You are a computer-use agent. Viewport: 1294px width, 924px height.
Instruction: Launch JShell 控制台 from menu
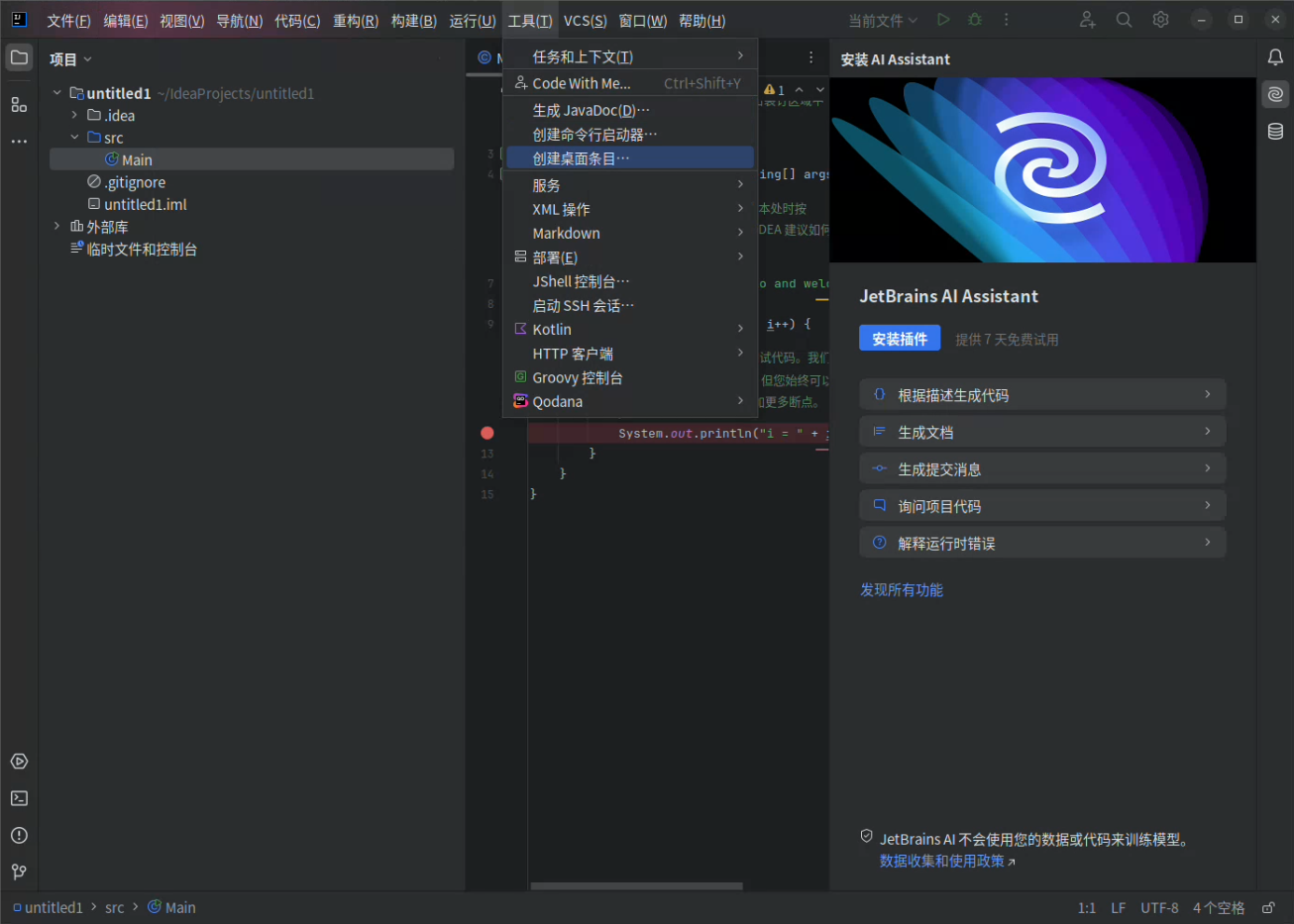coord(629,281)
